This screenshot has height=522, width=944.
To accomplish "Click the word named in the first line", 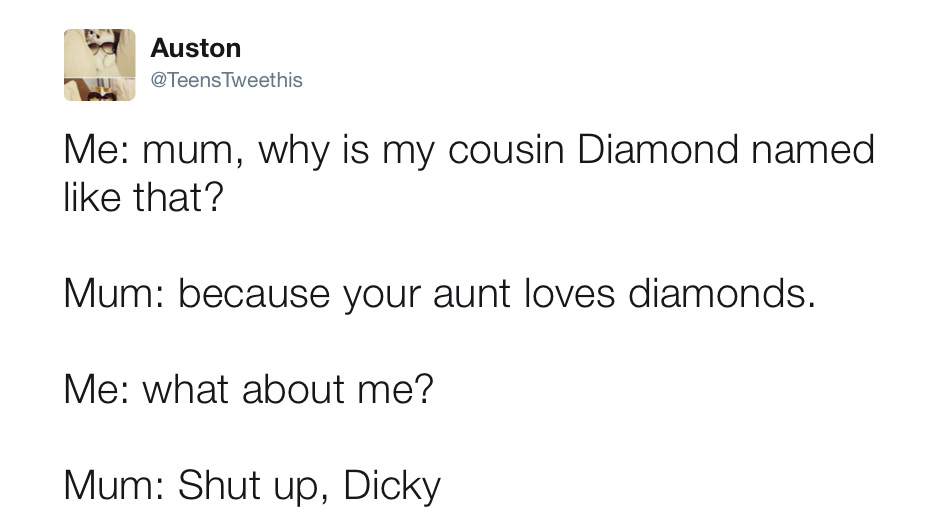I will [x=813, y=149].
